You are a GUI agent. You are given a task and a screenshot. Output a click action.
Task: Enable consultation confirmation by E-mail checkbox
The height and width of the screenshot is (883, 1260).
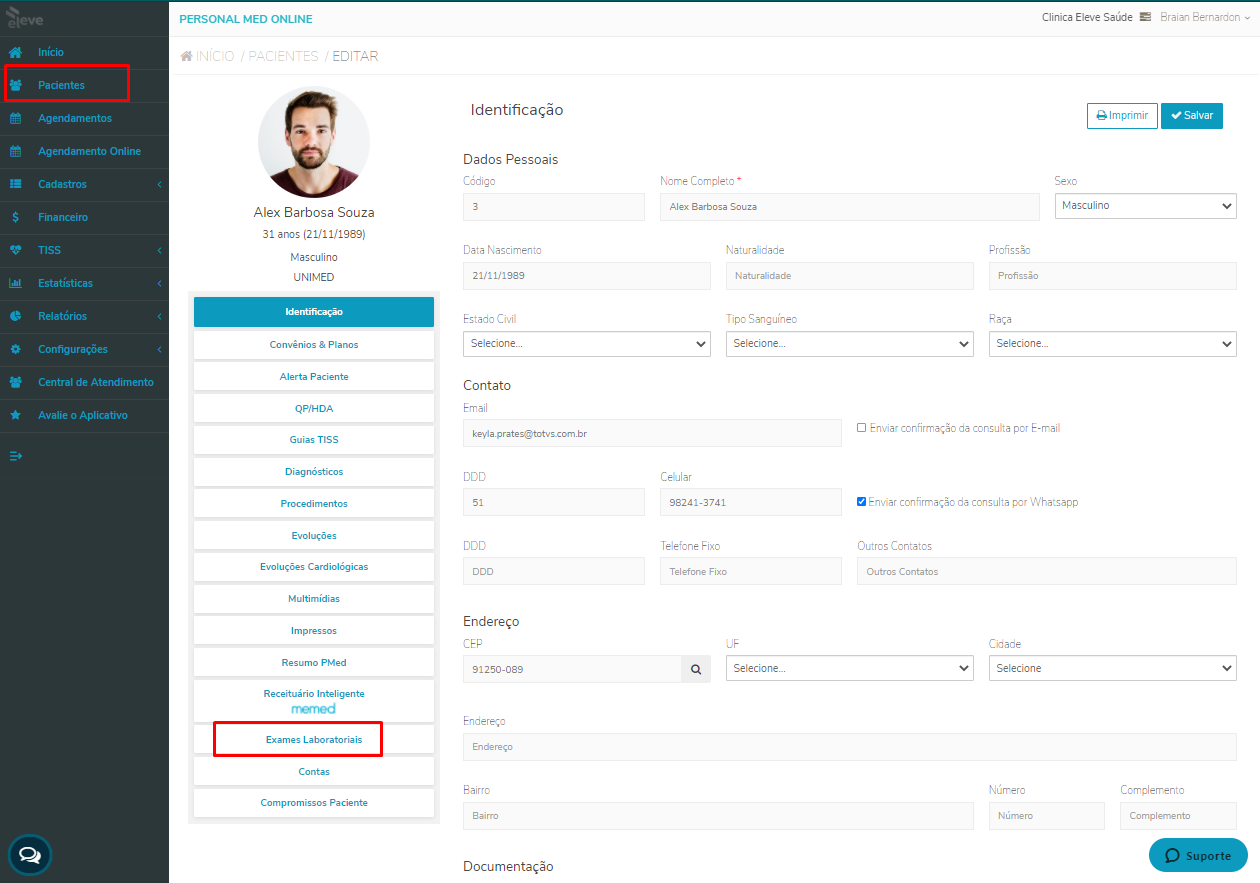coord(862,428)
